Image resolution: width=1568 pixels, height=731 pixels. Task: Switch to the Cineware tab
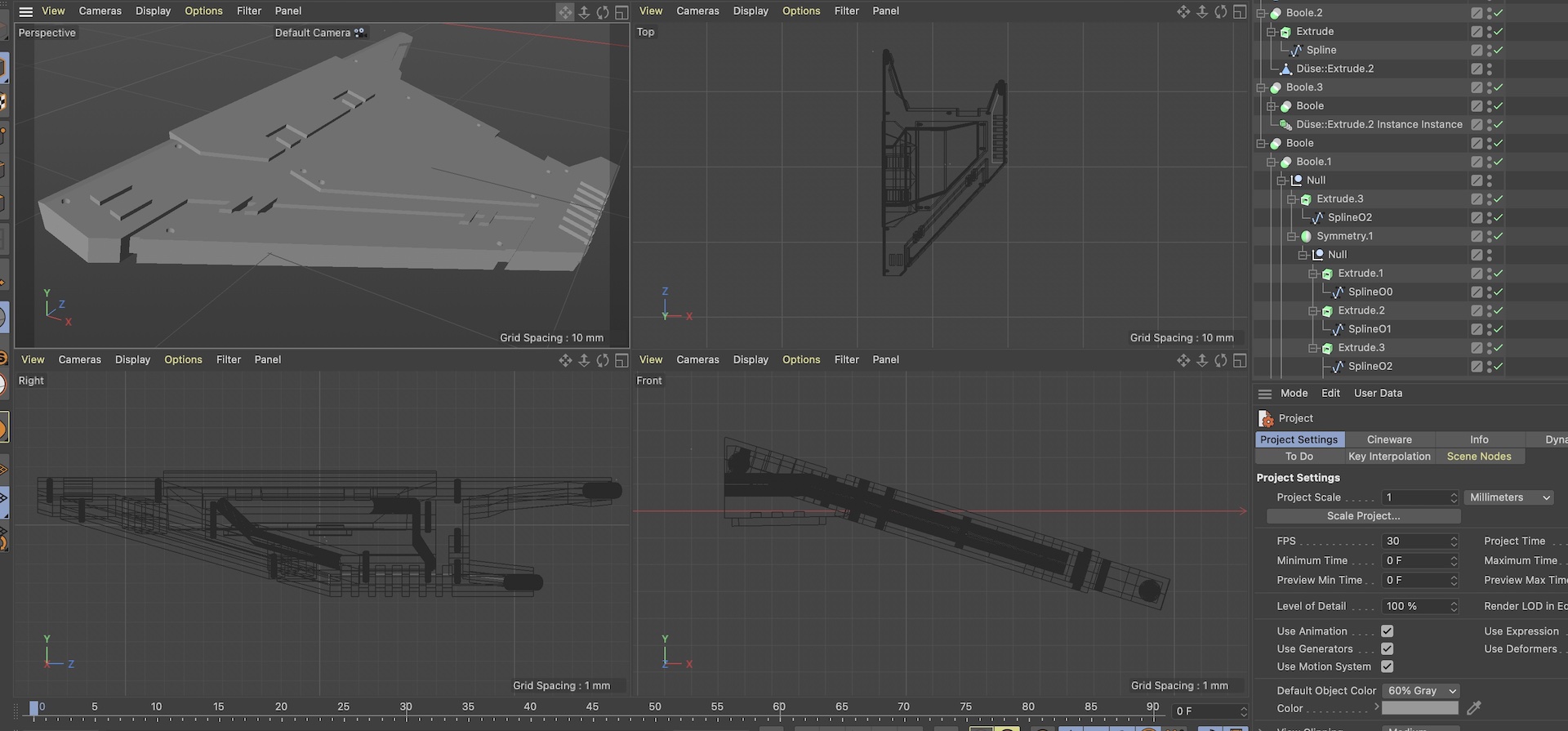click(x=1389, y=439)
